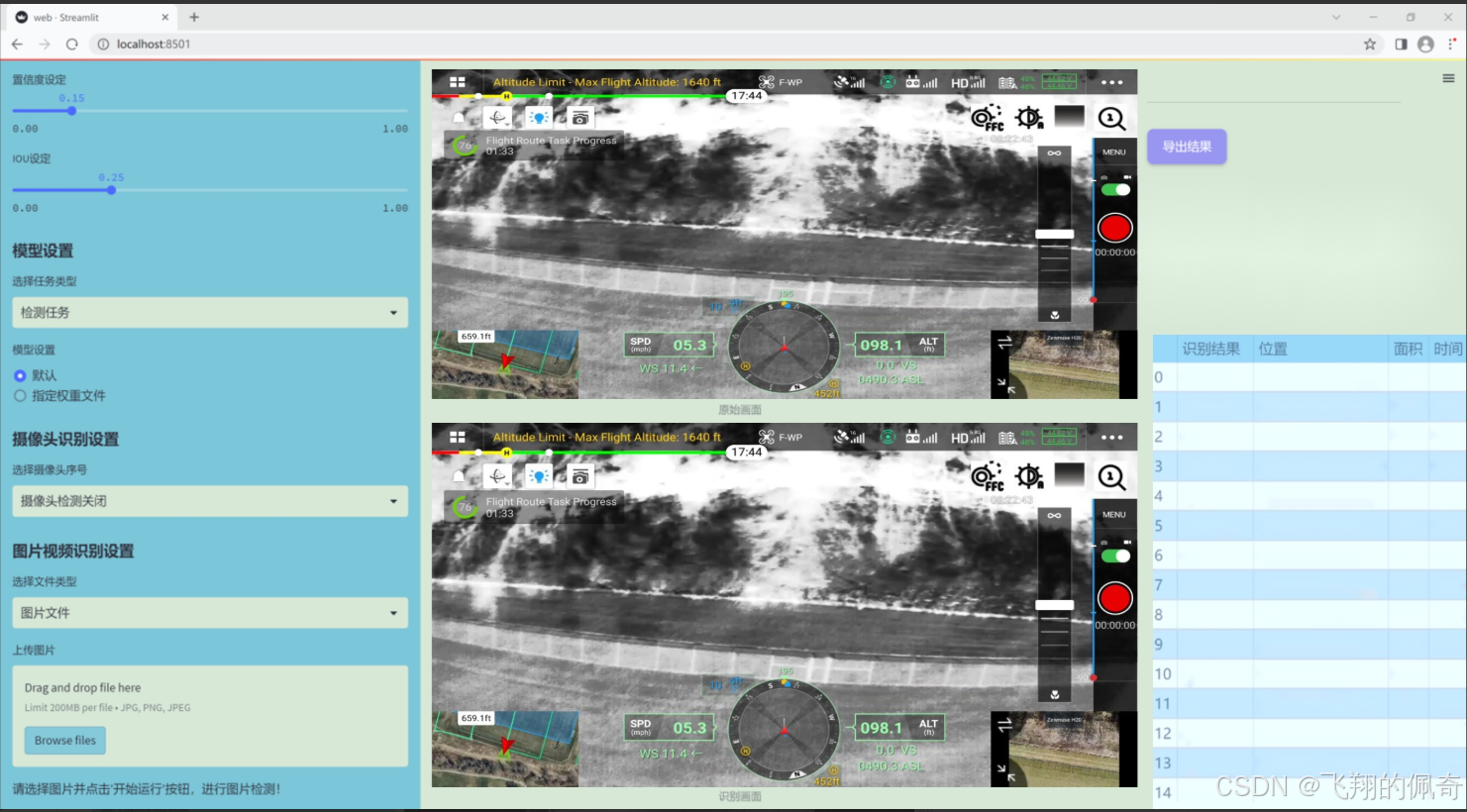Click the ALT 098.1 readout in original image

(899, 345)
